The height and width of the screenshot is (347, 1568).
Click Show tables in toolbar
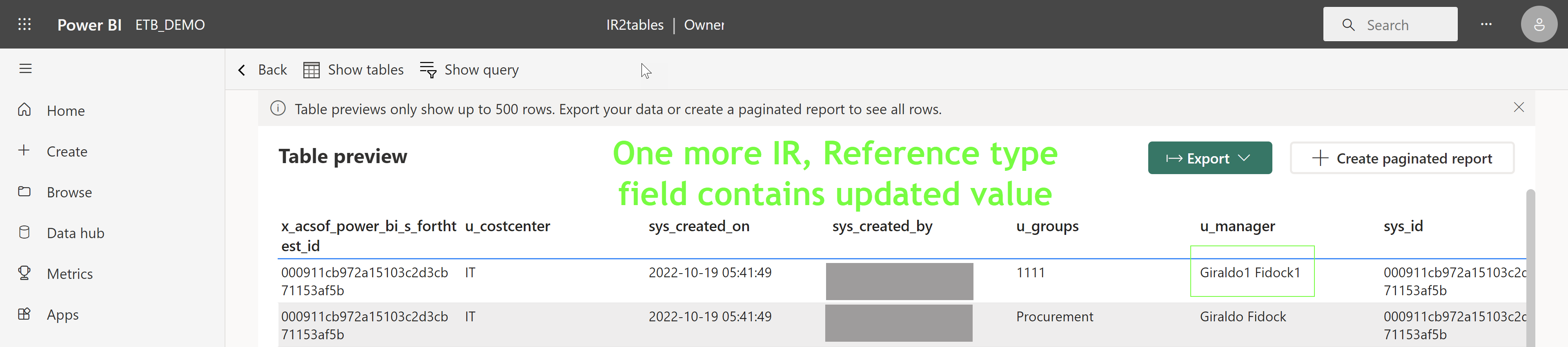(x=353, y=70)
